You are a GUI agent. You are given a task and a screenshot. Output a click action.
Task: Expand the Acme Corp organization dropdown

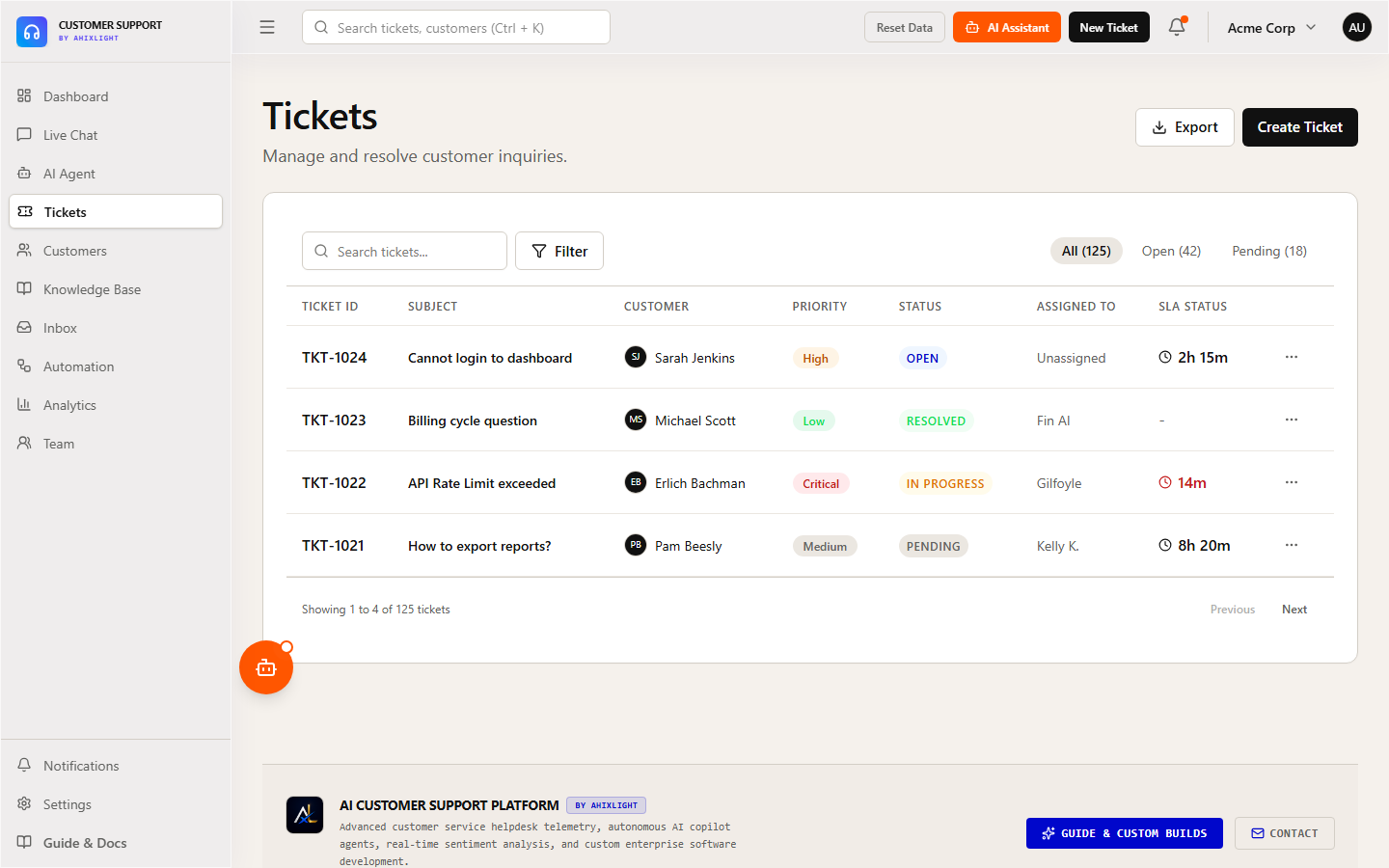tap(1271, 27)
